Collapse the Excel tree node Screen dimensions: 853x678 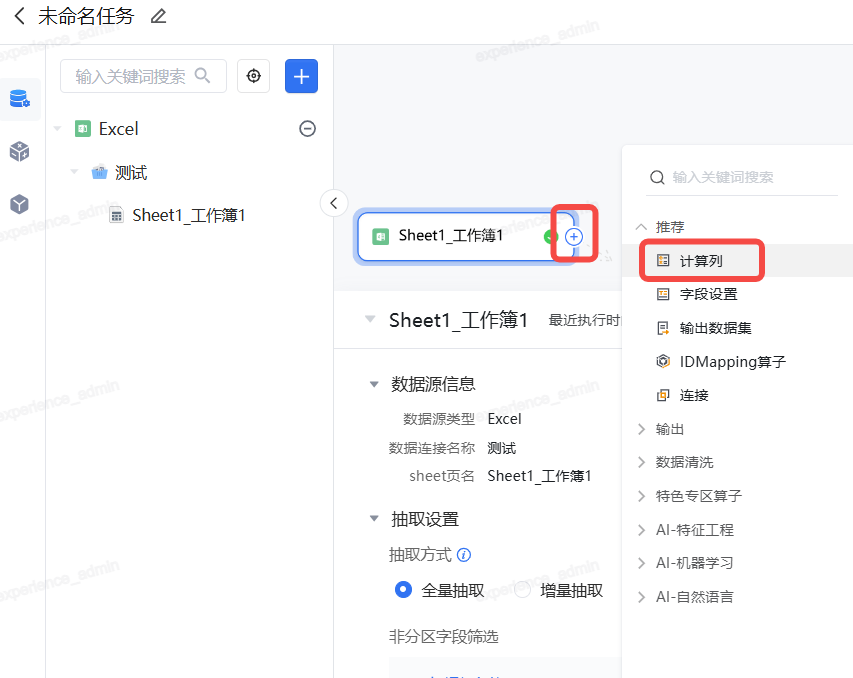(x=57, y=129)
